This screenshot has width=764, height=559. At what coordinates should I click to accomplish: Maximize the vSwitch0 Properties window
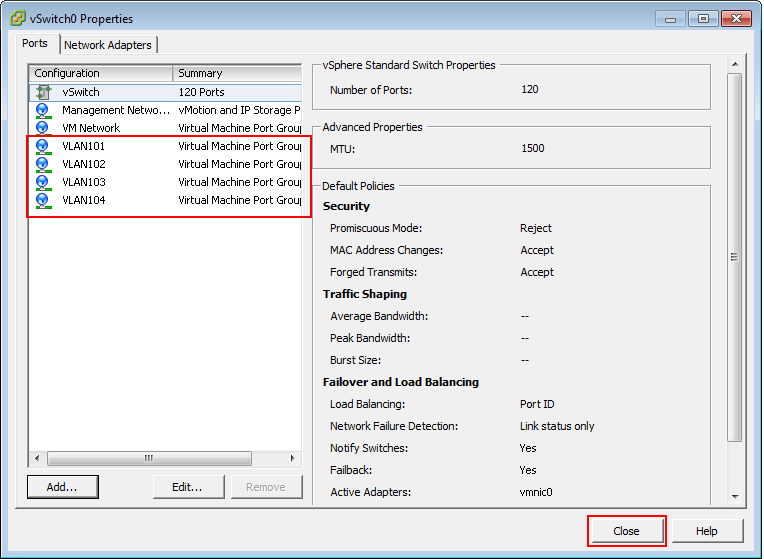click(703, 19)
